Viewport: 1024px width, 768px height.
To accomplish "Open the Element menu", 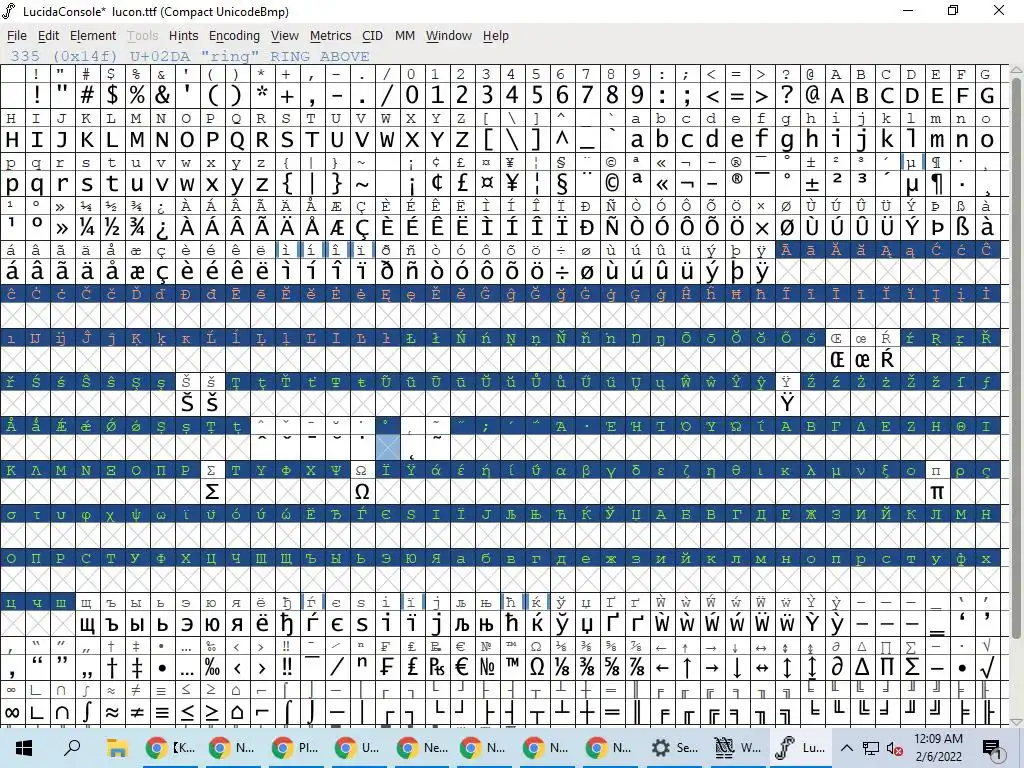I will pos(93,36).
